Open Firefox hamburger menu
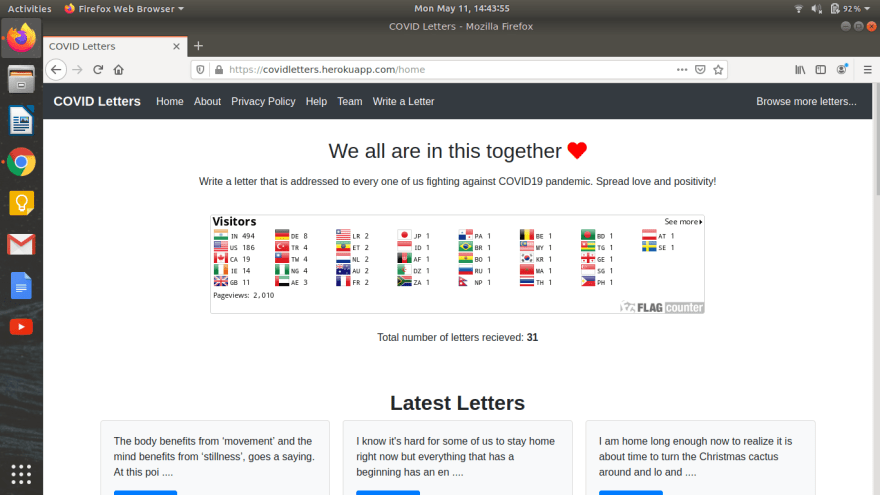880x495 pixels. click(x=868, y=70)
